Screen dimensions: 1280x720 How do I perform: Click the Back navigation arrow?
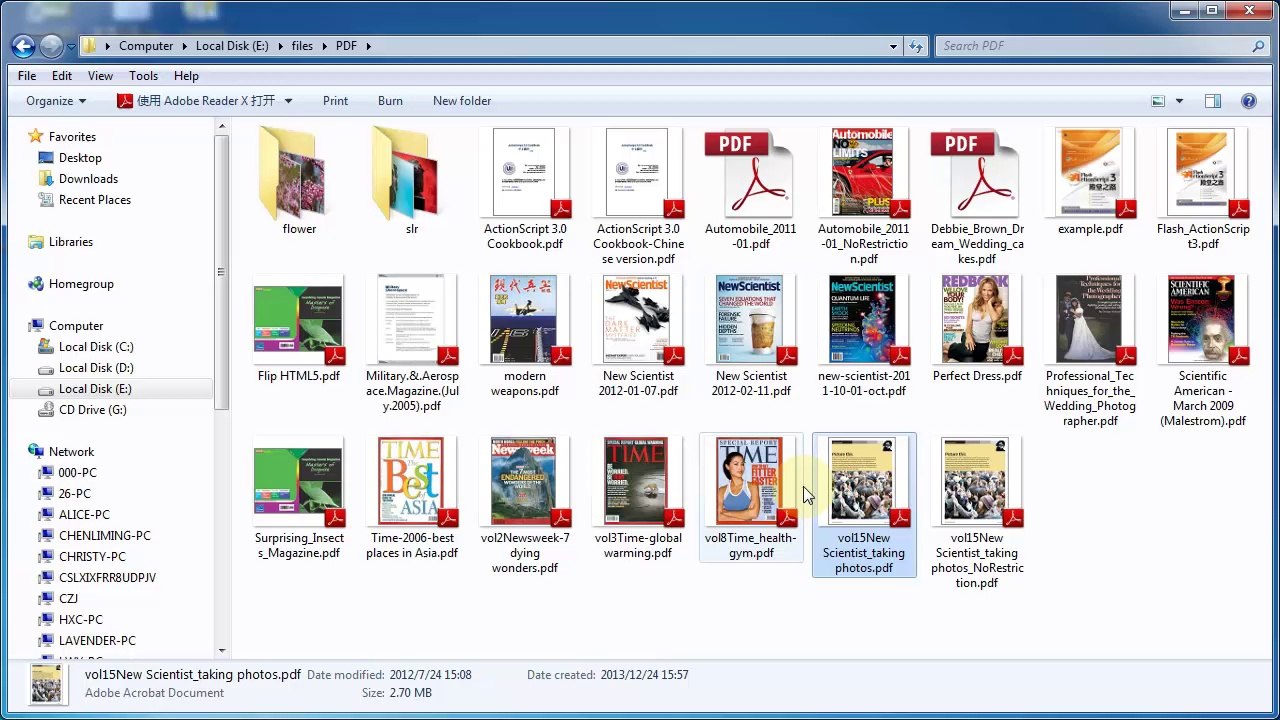23,46
